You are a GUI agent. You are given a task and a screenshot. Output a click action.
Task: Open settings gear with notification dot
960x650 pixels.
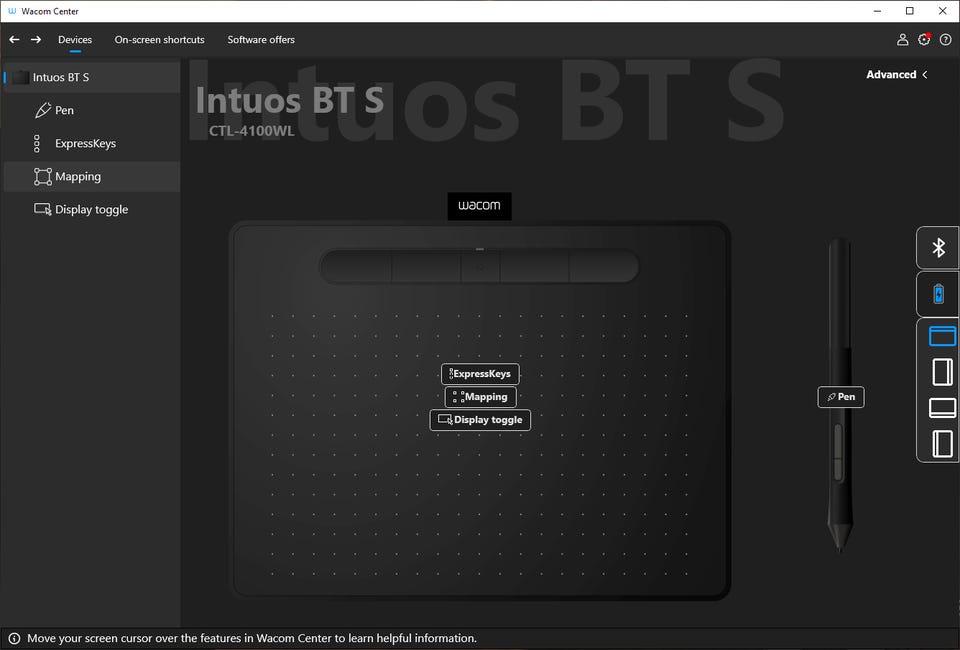(924, 40)
